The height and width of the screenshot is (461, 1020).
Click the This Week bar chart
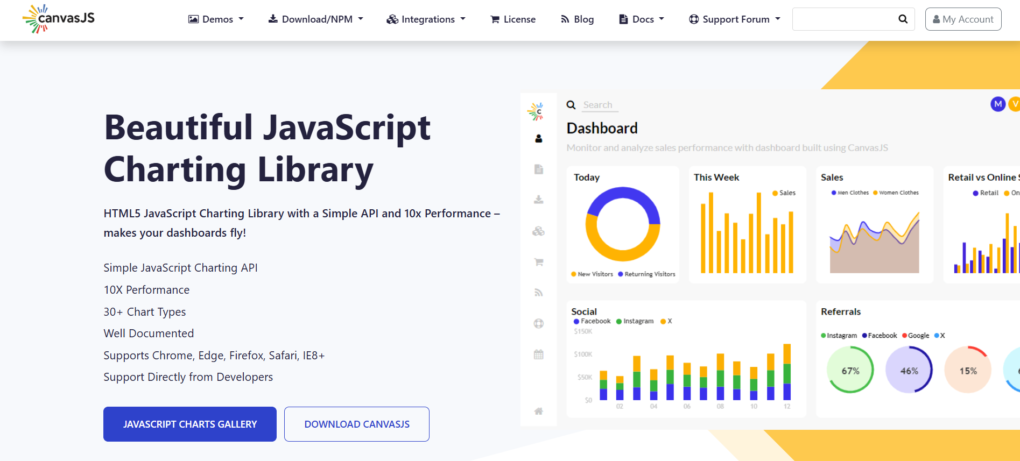click(746, 233)
